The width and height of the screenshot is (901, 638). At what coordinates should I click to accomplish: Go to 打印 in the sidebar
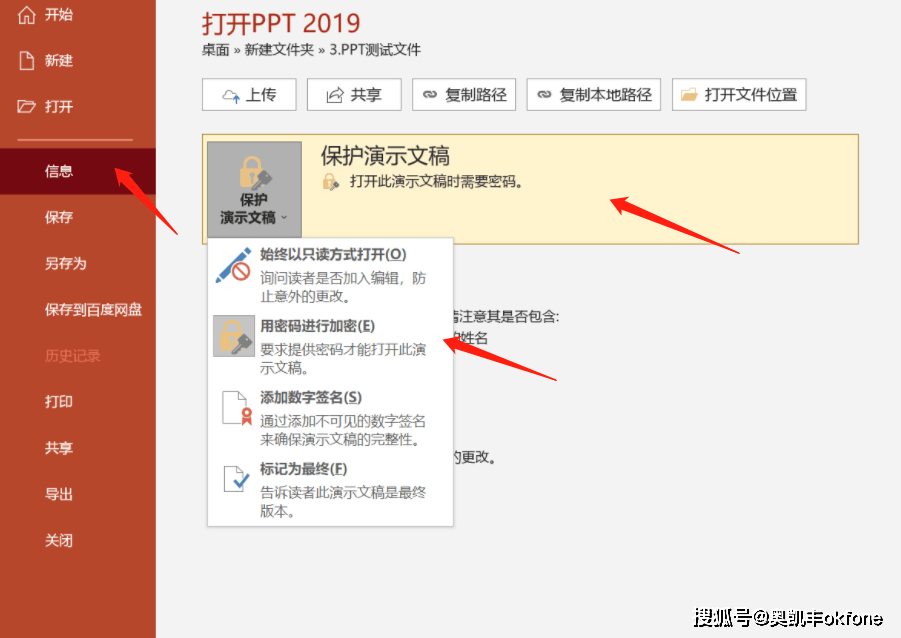click(x=78, y=402)
